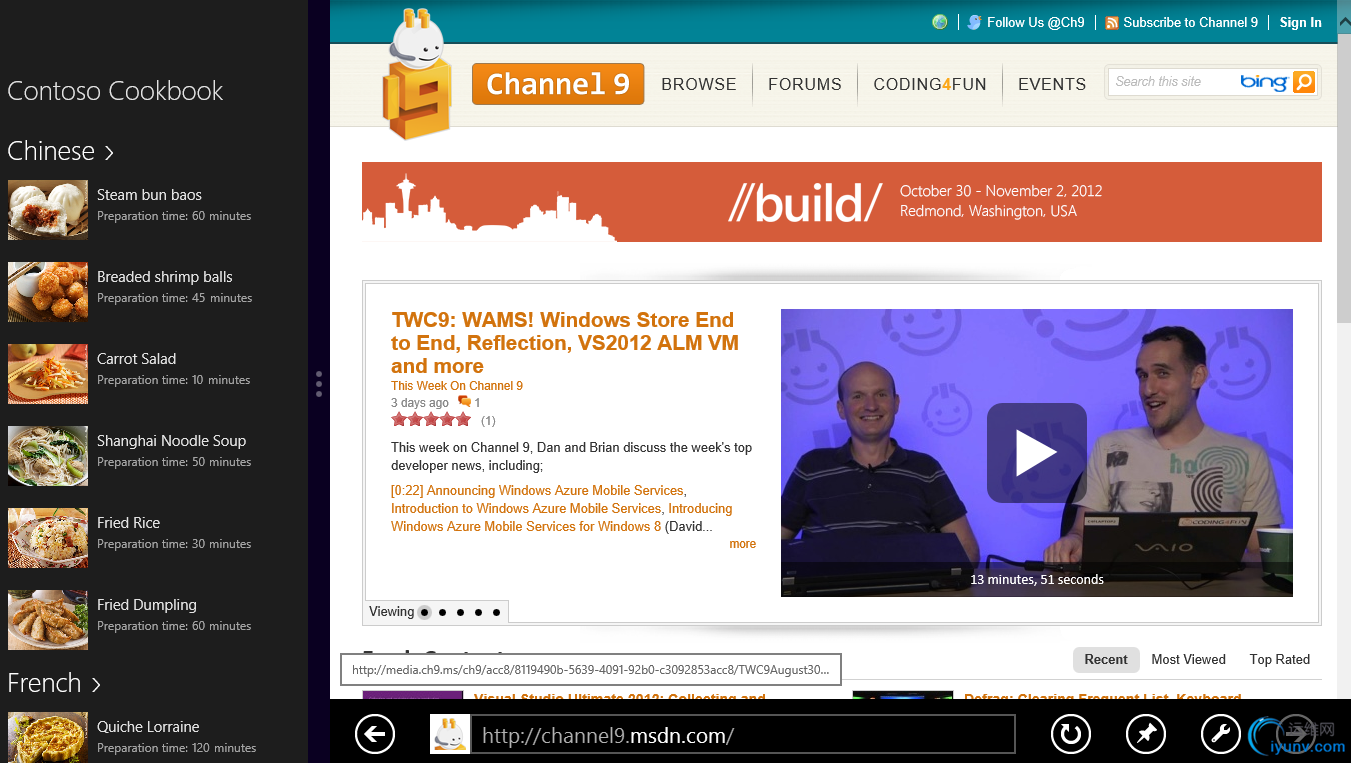Select the Quiche Lorraine recipe title
The height and width of the screenshot is (763, 1351).
coord(148,727)
